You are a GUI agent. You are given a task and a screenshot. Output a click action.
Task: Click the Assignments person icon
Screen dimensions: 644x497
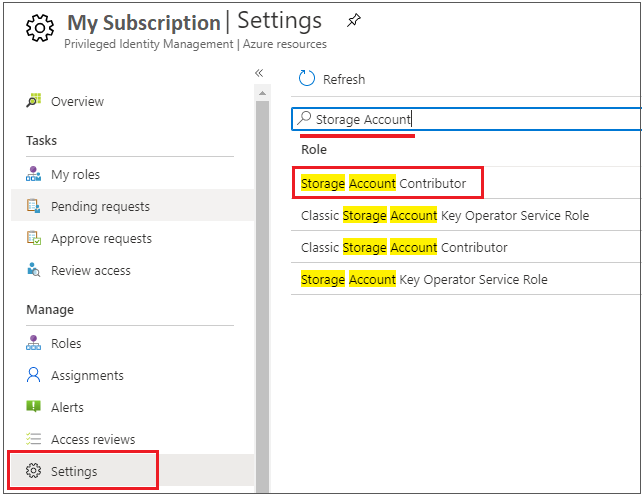coord(33,375)
